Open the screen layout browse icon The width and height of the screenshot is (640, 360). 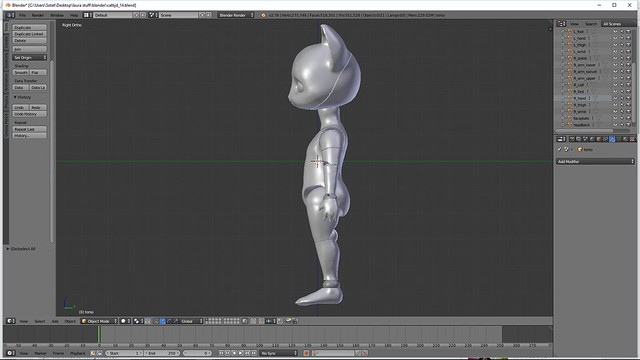(87, 15)
